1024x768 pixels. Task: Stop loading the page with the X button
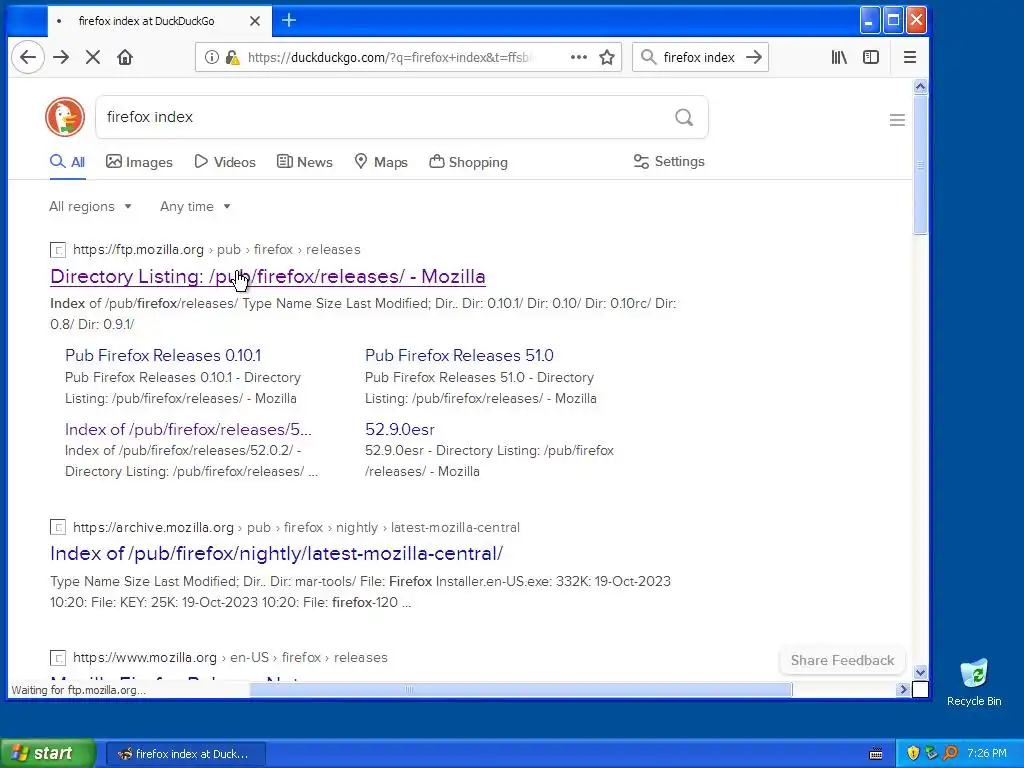[93, 57]
